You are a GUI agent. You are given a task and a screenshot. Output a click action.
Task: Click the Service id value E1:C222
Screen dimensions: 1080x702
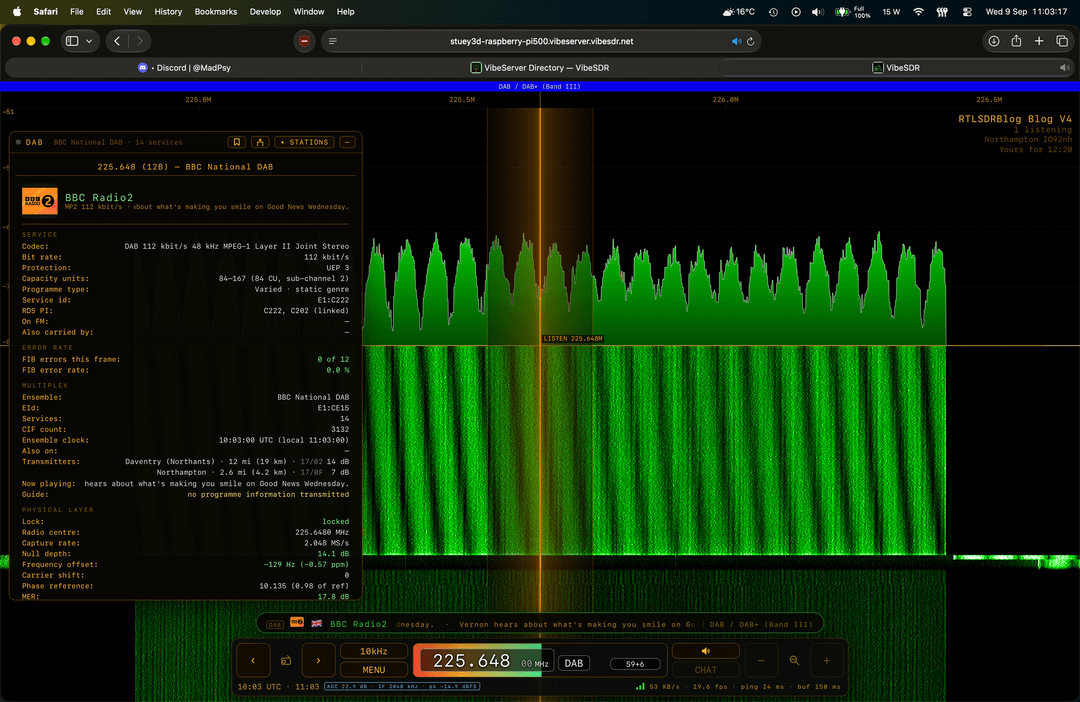coord(333,300)
